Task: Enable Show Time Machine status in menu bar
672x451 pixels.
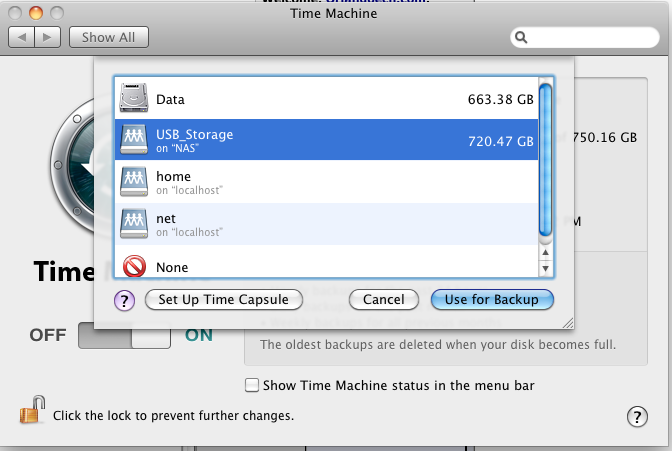Action: [x=252, y=385]
